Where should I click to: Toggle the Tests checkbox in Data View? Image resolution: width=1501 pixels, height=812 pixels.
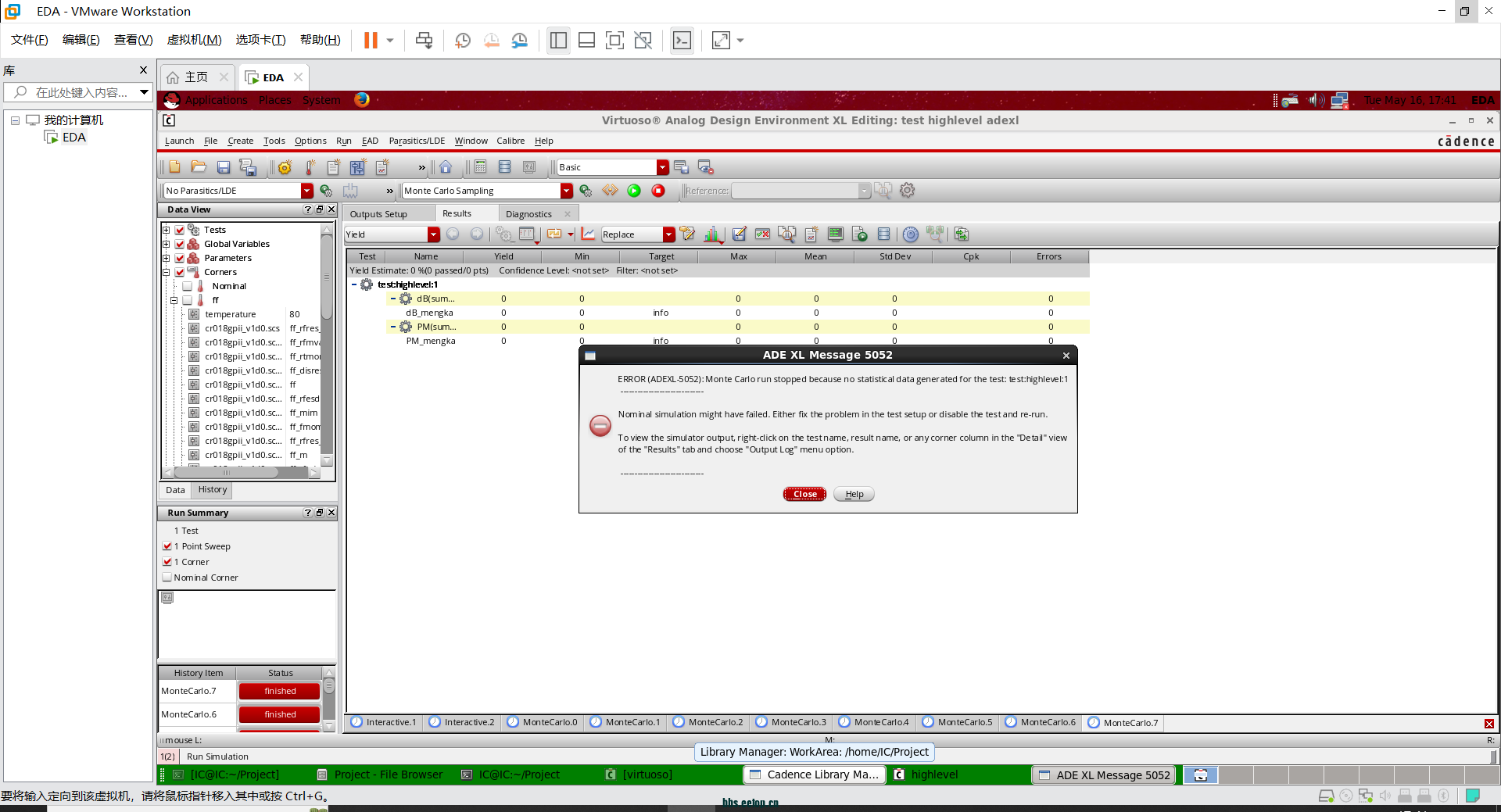coord(180,230)
